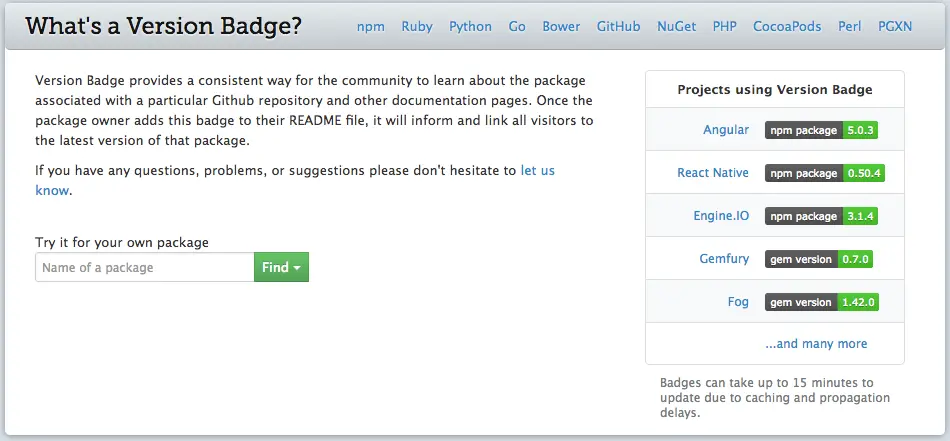Select the CocoaPods tab

(788, 26)
